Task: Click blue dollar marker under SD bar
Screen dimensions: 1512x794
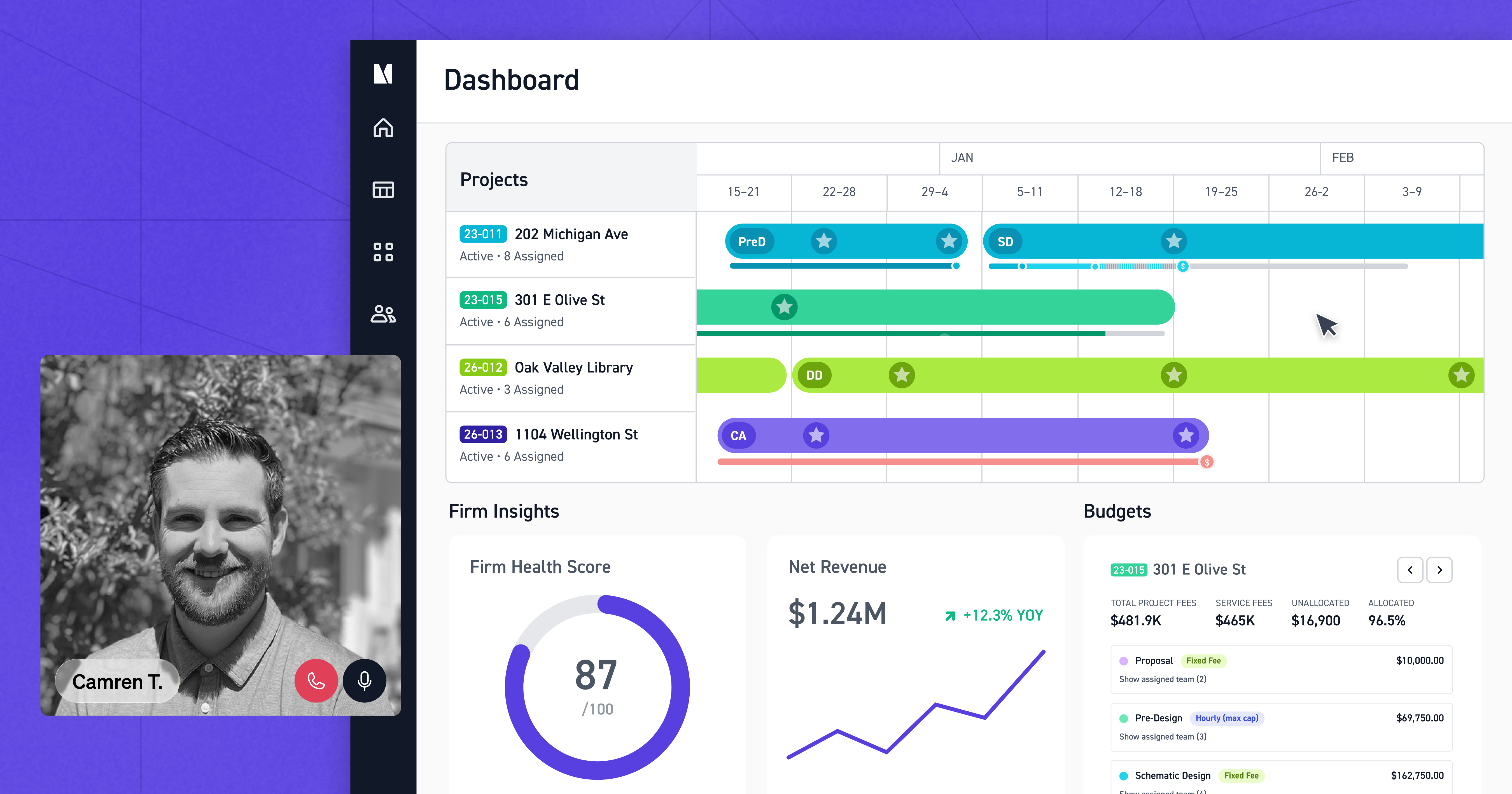Action: tap(1183, 267)
